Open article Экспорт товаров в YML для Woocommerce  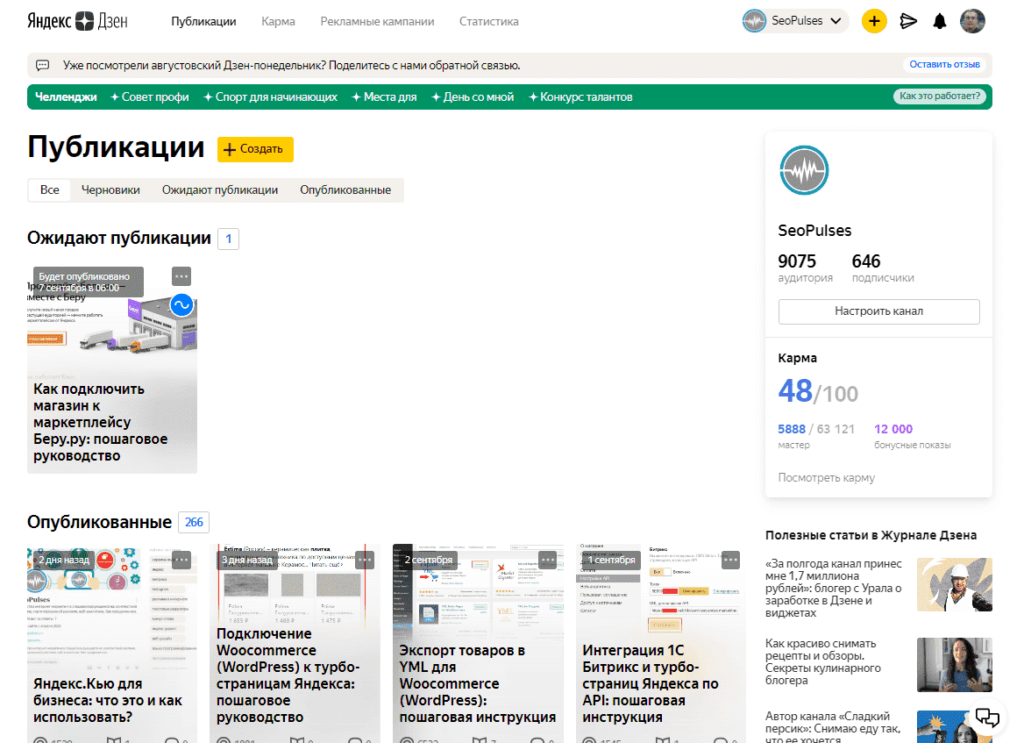[477, 684]
